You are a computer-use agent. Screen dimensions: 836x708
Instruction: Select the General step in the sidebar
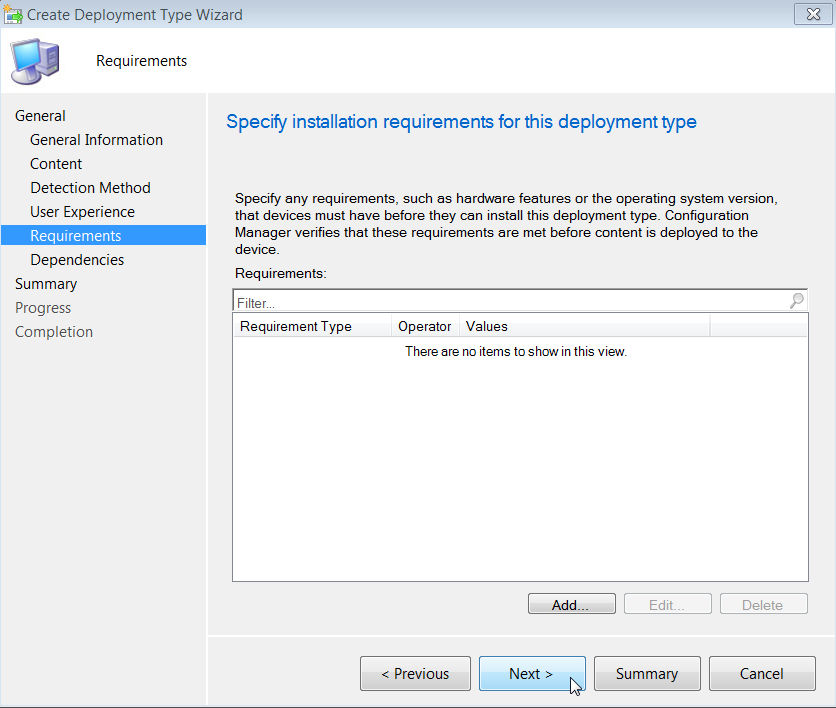point(40,115)
